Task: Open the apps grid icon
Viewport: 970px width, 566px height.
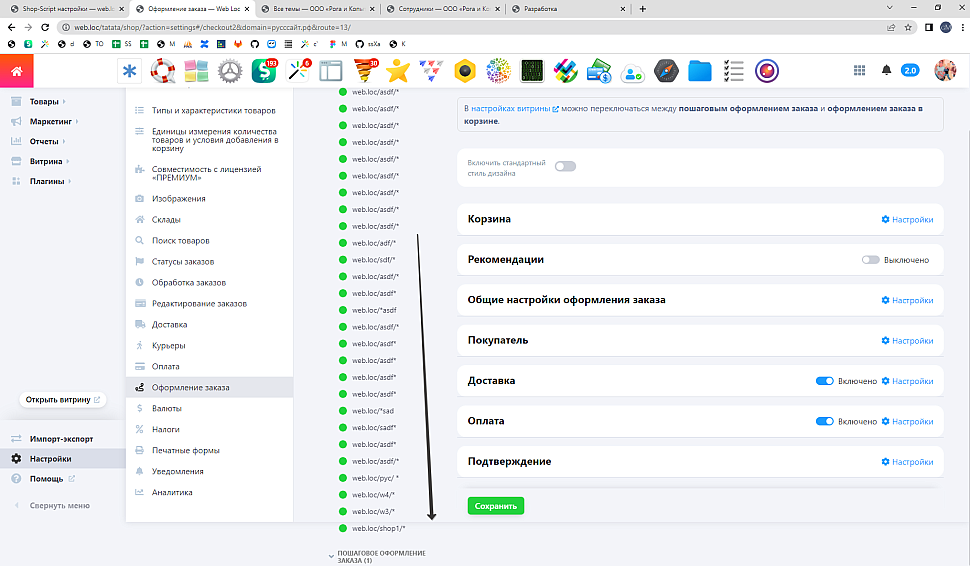Action: pos(859,70)
